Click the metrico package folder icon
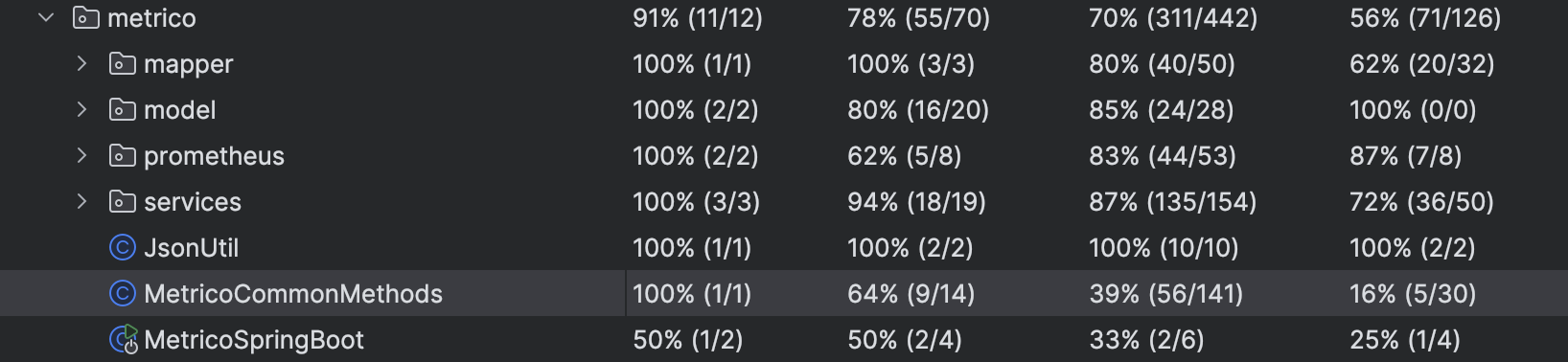This screenshot has width=1568, height=362. 86,17
